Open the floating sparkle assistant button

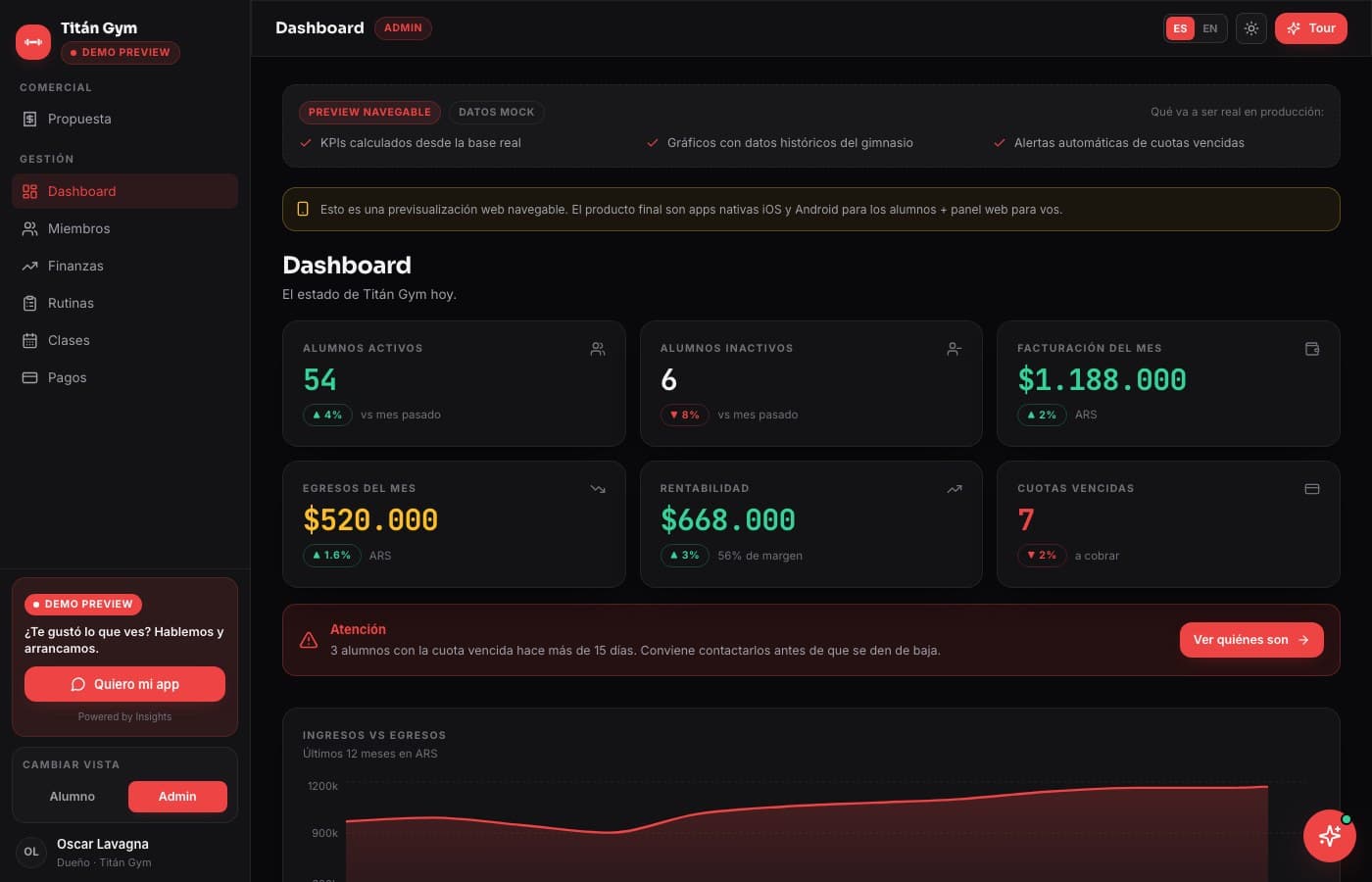click(1330, 836)
